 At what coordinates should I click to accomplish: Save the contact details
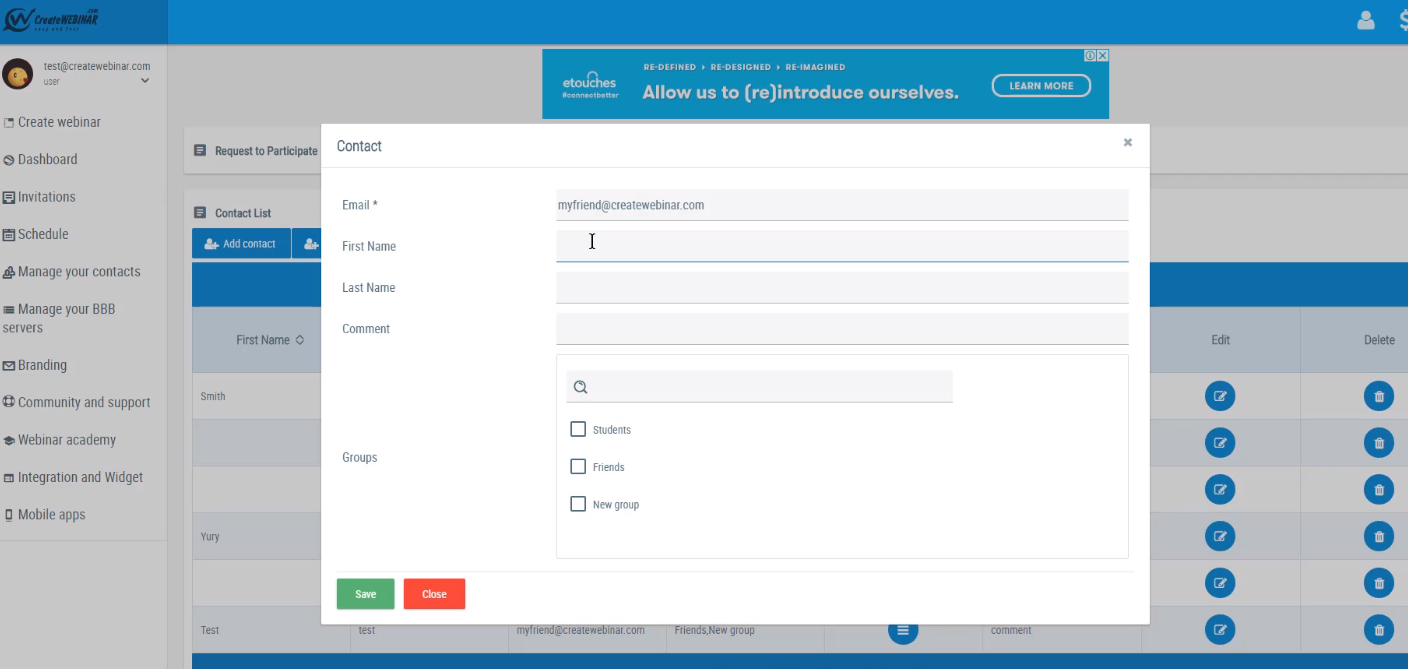point(365,593)
